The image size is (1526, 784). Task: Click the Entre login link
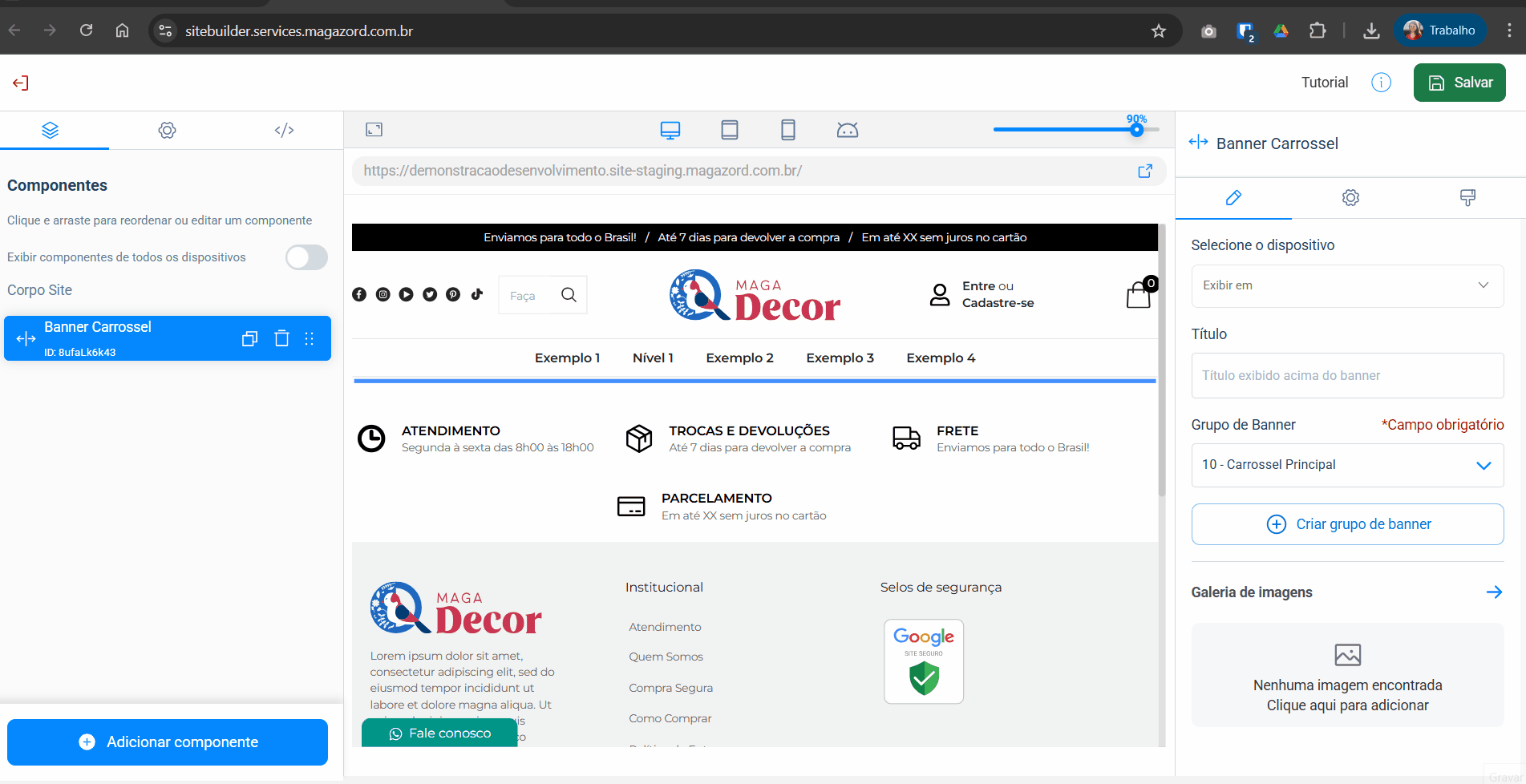coord(978,286)
